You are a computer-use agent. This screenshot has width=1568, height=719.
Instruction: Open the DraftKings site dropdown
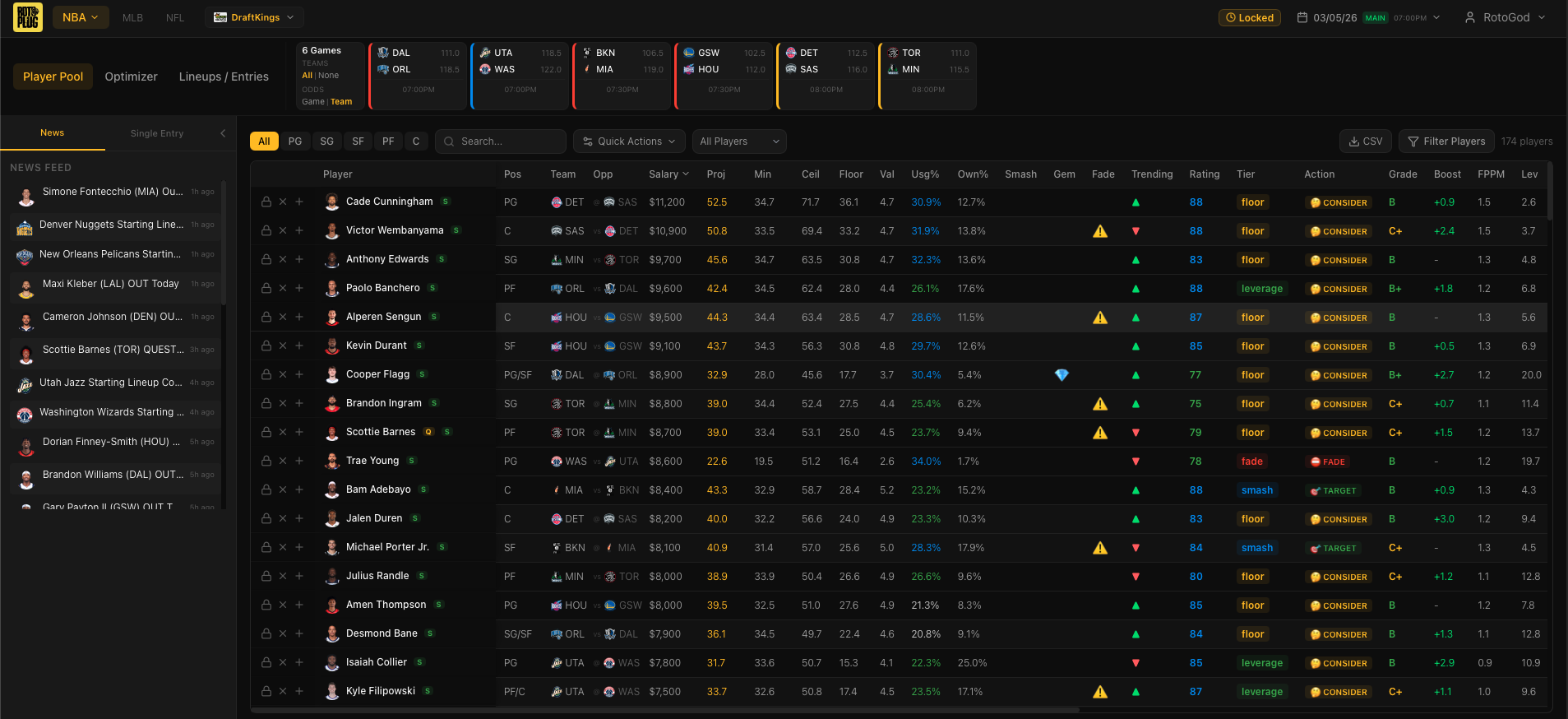tap(254, 17)
